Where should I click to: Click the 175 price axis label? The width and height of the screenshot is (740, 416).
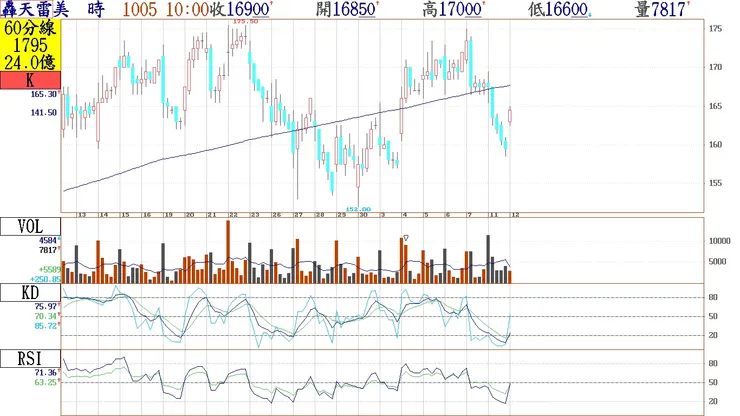715,29
